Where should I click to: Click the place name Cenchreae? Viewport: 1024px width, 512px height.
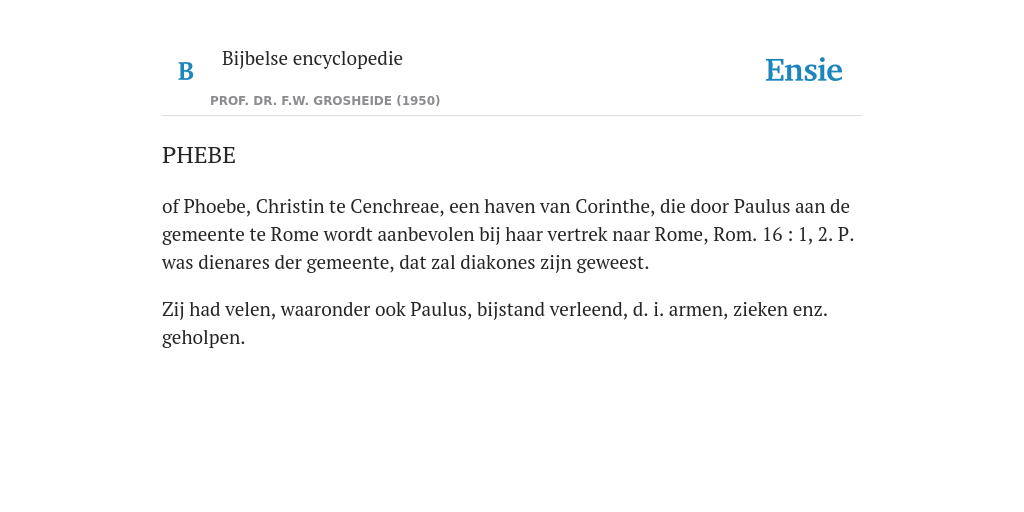tap(397, 206)
